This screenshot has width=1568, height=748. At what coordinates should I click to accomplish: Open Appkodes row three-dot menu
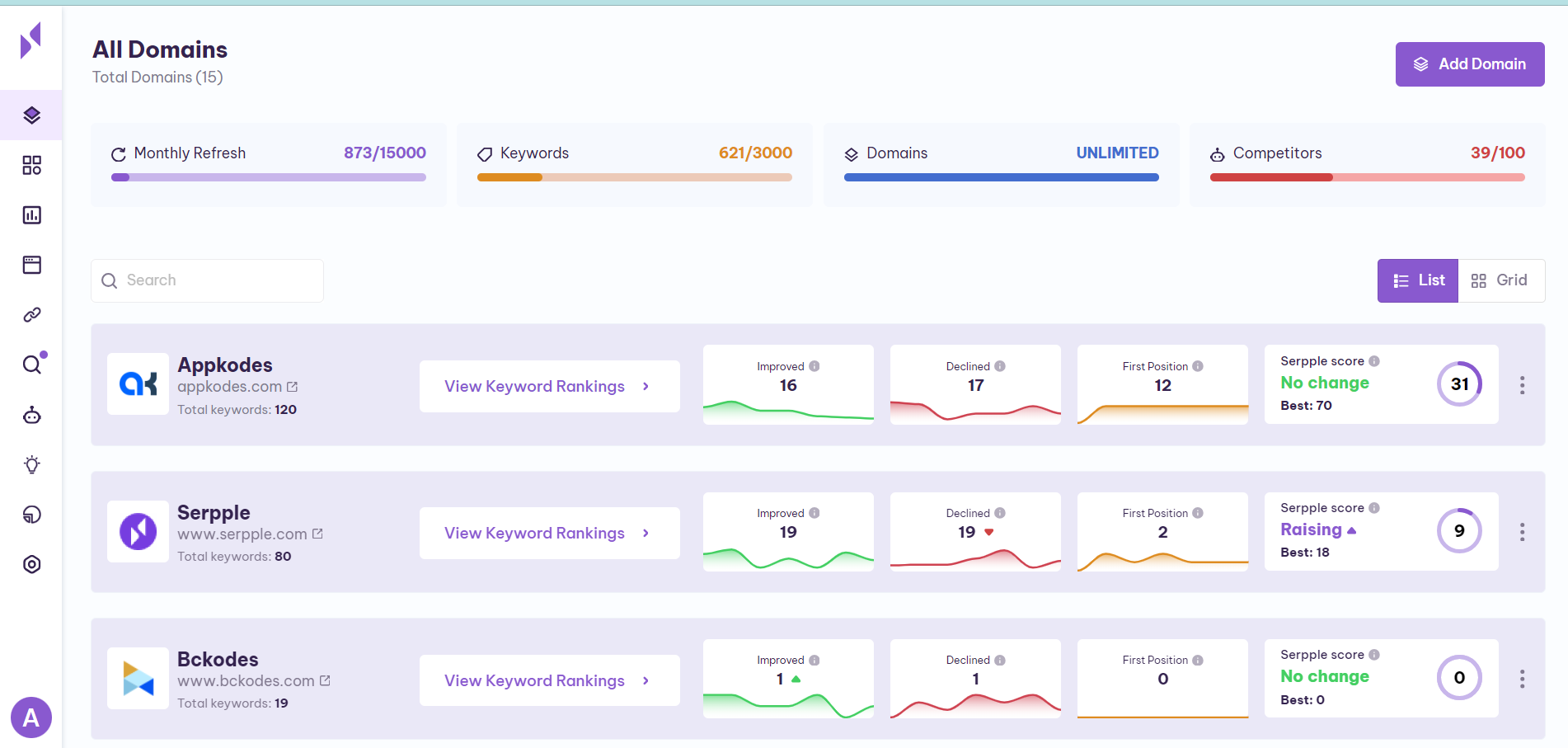(x=1522, y=385)
